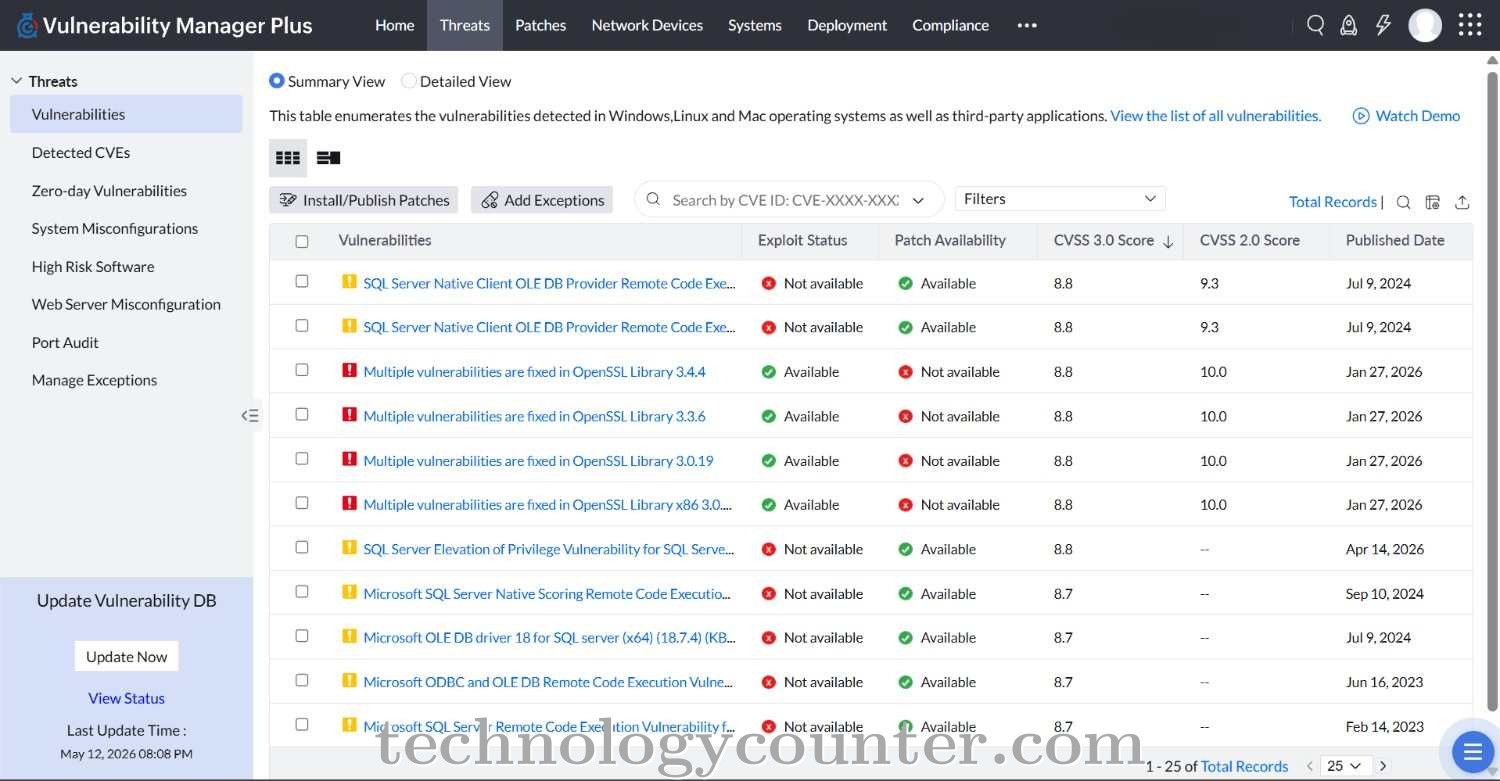The height and width of the screenshot is (781, 1500).
Task: Open the column chooser icon
Action: (x=1432, y=202)
